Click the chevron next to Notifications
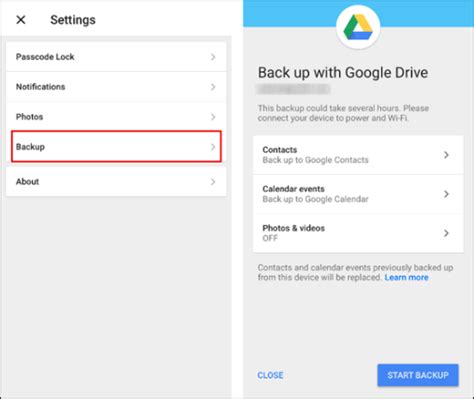The image size is (474, 399). pos(213,87)
